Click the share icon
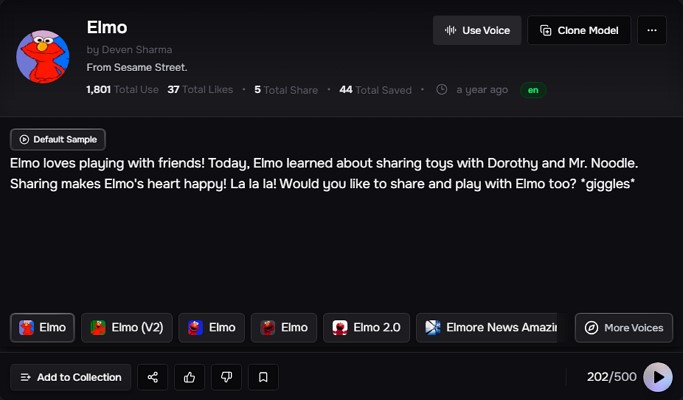Image resolution: width=683 pixels, height=400 pixels. click(x=153, y=377)
